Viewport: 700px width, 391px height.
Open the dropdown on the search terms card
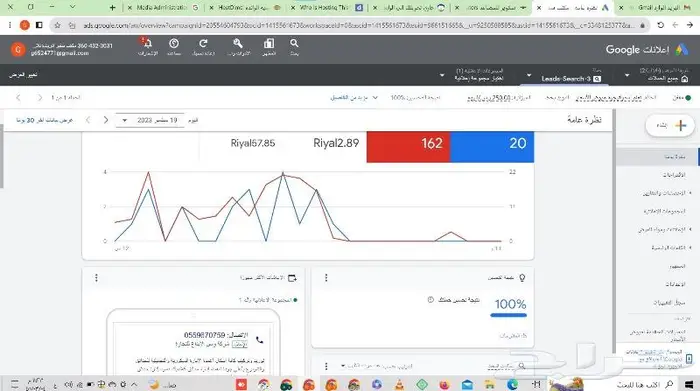343,366
